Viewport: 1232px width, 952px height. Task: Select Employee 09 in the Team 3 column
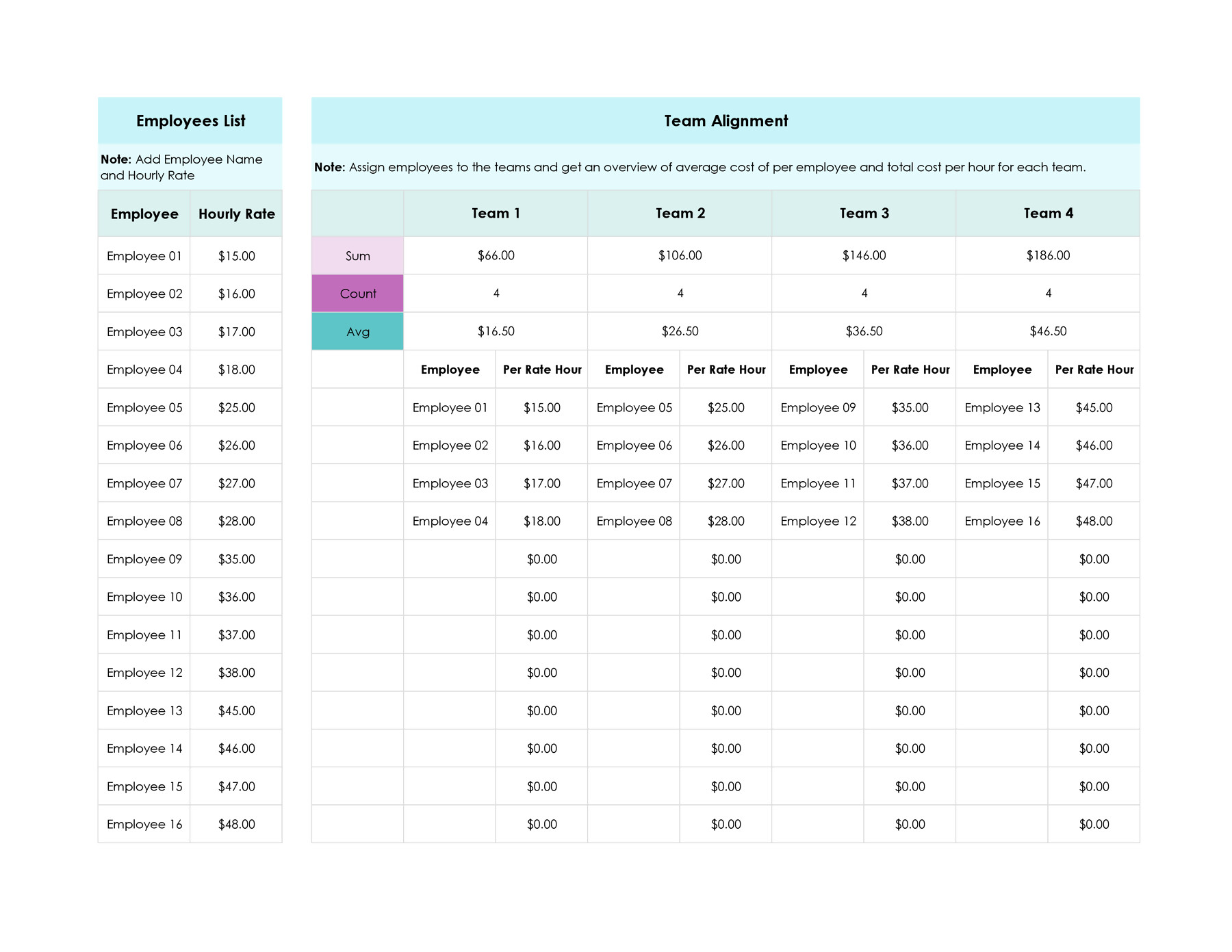818,407
